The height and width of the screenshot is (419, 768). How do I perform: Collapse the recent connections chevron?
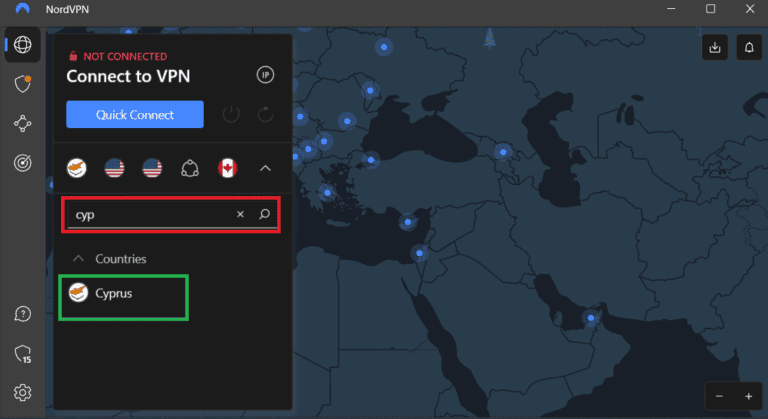pos(265,168)
